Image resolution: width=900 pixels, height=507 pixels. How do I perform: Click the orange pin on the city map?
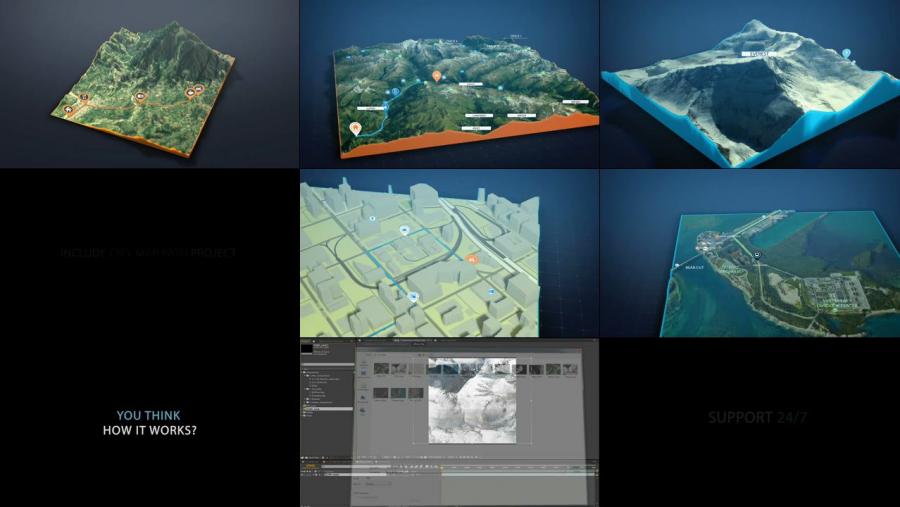pos(472,258)
